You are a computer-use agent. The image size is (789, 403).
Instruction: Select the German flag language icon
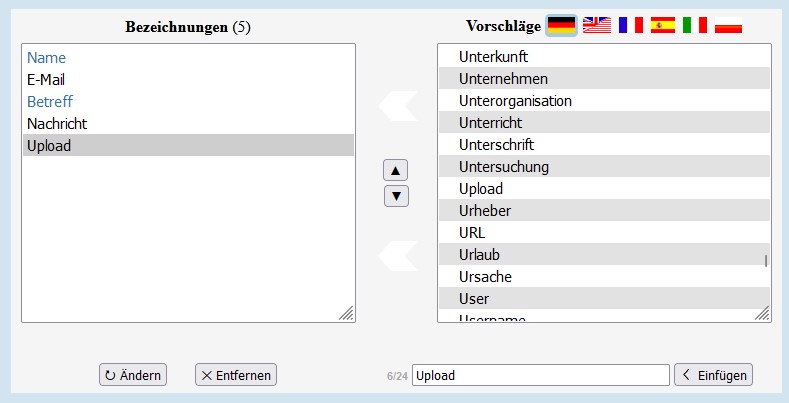tap(561, 26)
